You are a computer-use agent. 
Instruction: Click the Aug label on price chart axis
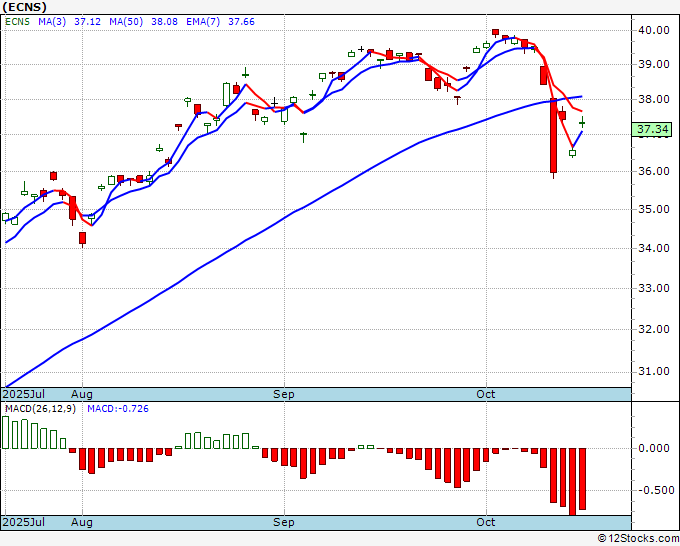coord(82,394)
